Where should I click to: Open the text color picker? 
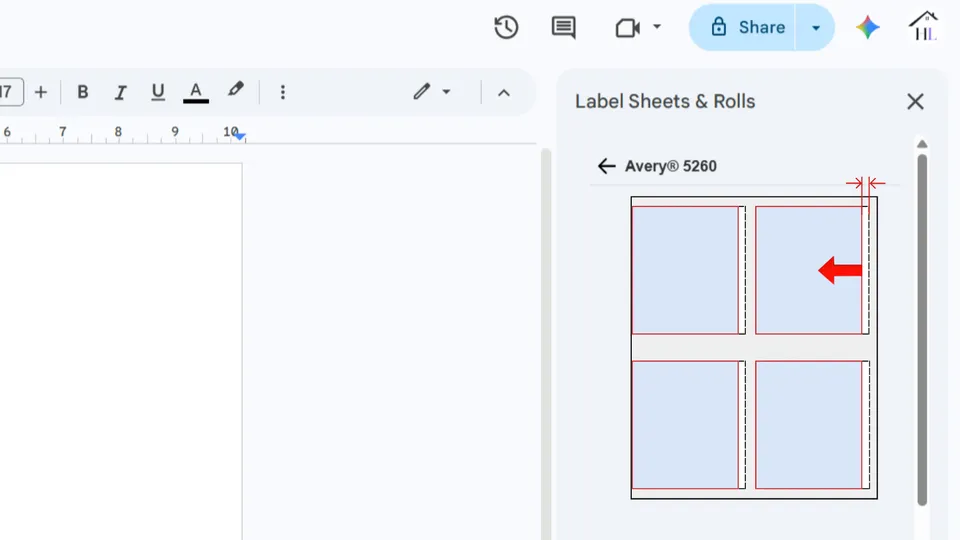coord(196,92)
